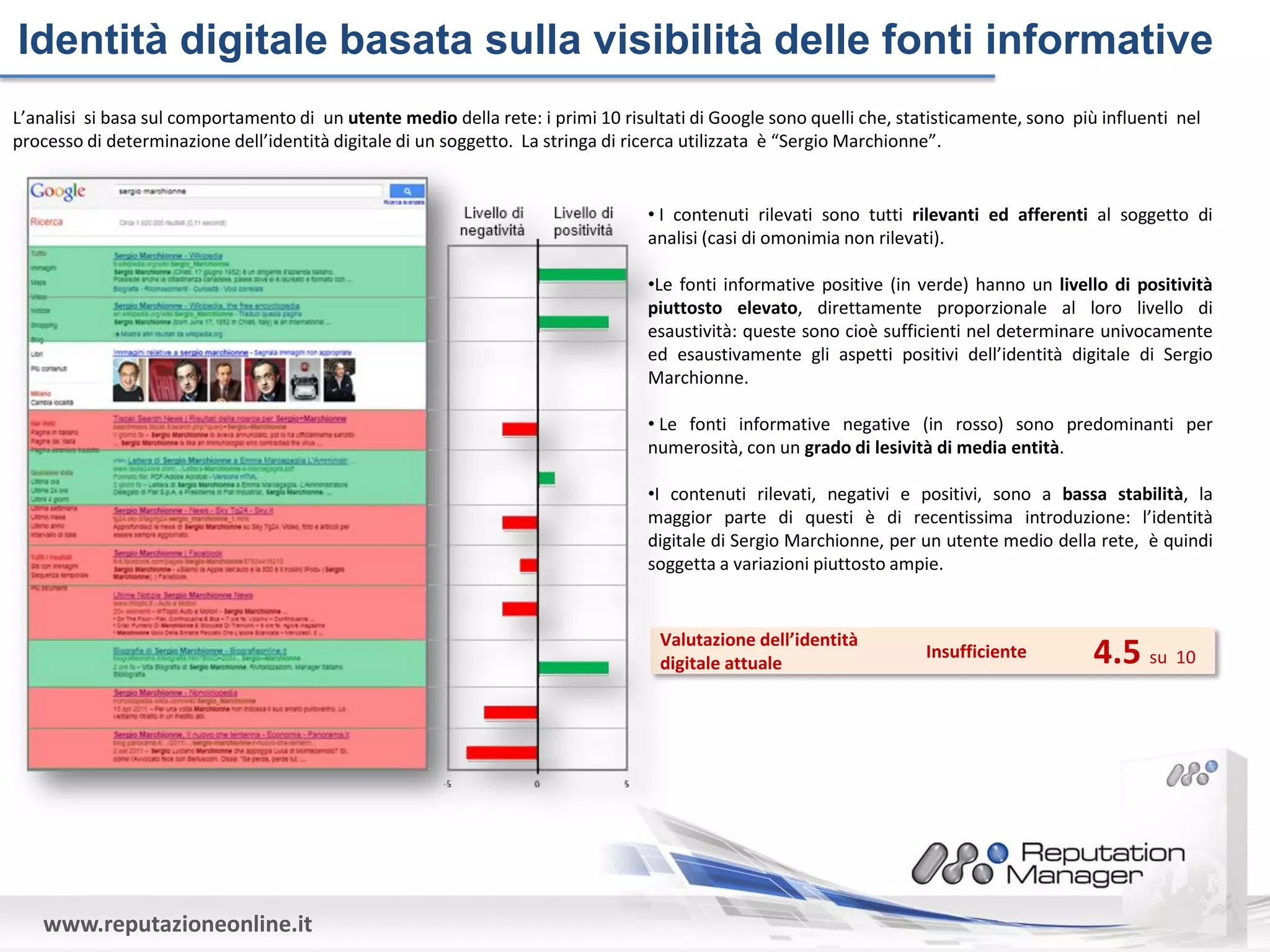Click bold text "utente medio" in intro

[x=402, y=118]
